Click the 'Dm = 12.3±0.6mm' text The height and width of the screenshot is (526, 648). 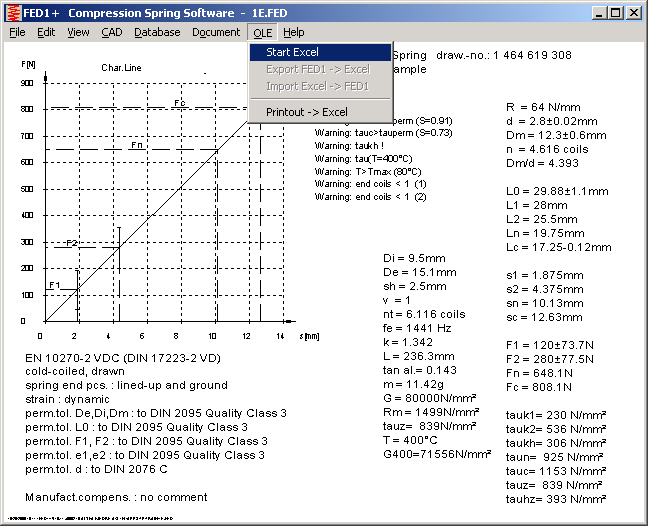click(x=556, y=136)
